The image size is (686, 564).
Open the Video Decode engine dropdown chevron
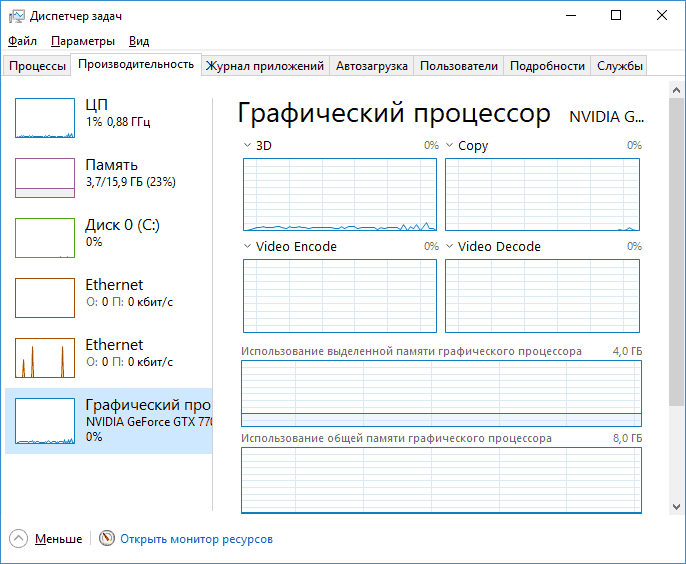pos(449,246)
